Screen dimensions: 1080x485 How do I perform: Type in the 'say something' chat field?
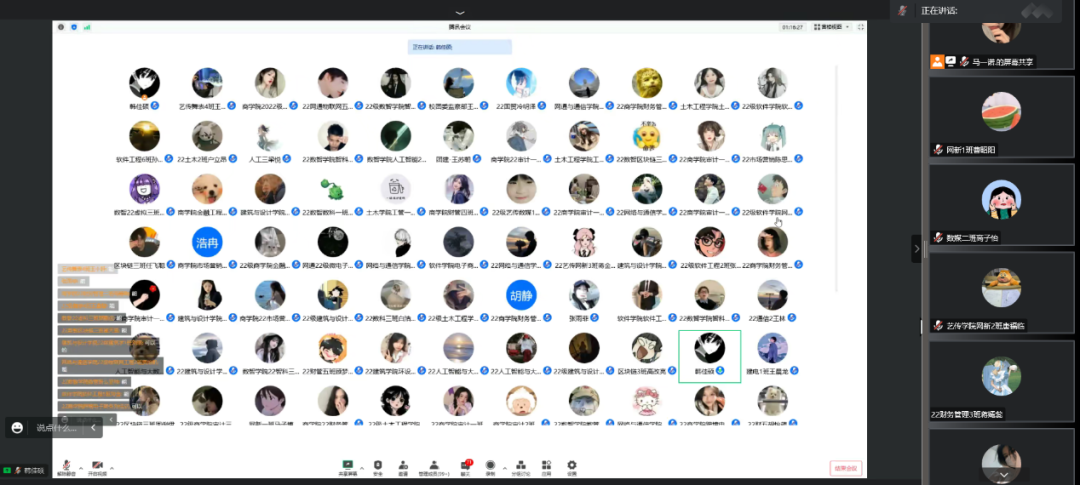(x=62, y=427)
